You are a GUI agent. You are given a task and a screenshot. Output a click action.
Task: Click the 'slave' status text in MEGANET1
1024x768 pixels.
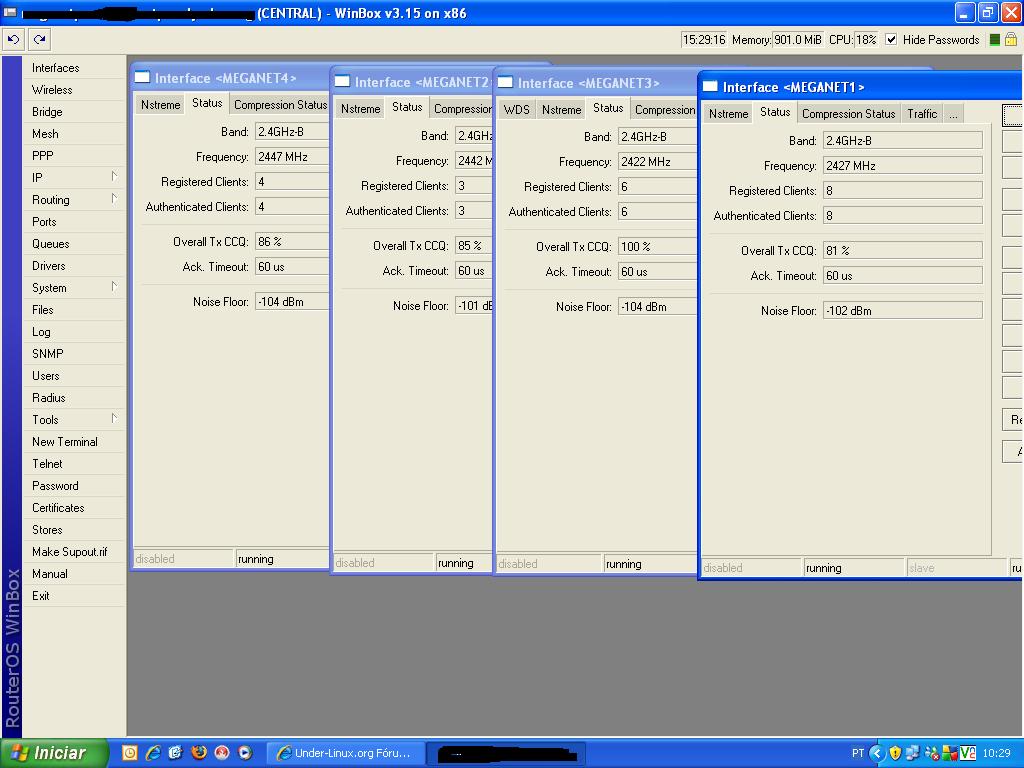[921, 568]
